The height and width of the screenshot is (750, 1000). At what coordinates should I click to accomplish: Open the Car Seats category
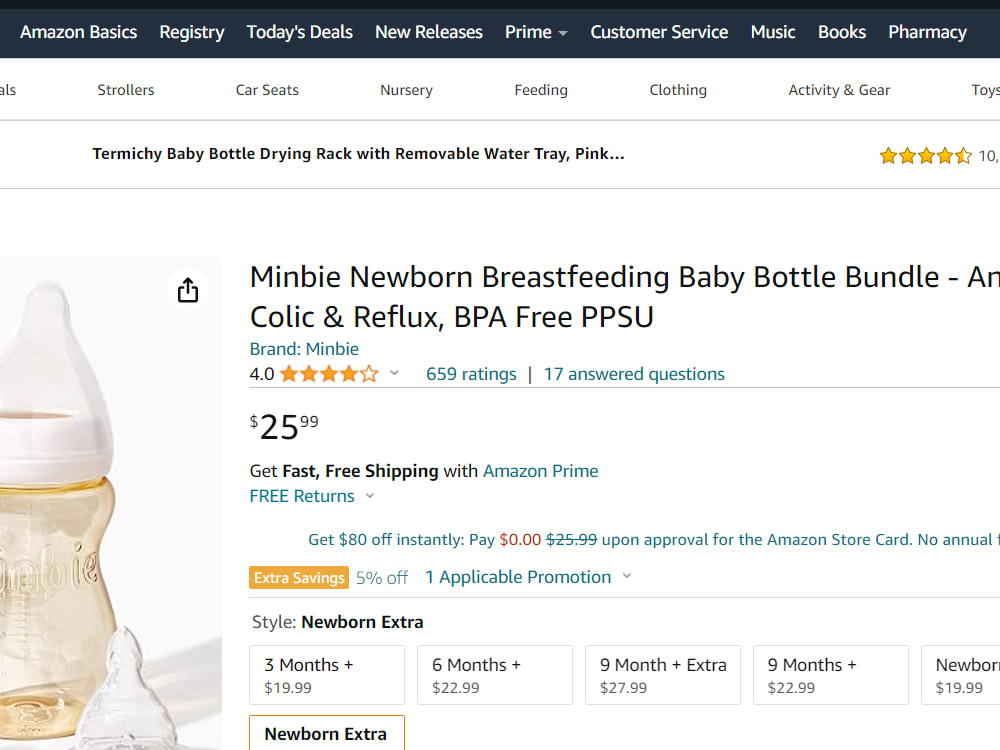coord(267,90)
